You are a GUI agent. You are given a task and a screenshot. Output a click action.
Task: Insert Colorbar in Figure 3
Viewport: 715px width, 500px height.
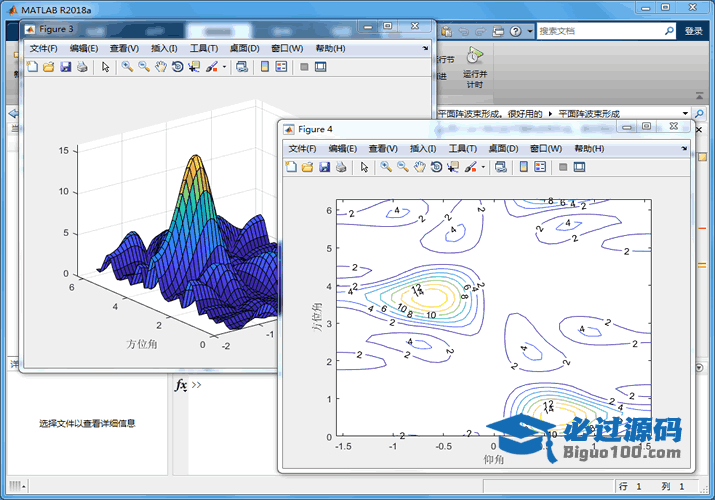[265, 67]
